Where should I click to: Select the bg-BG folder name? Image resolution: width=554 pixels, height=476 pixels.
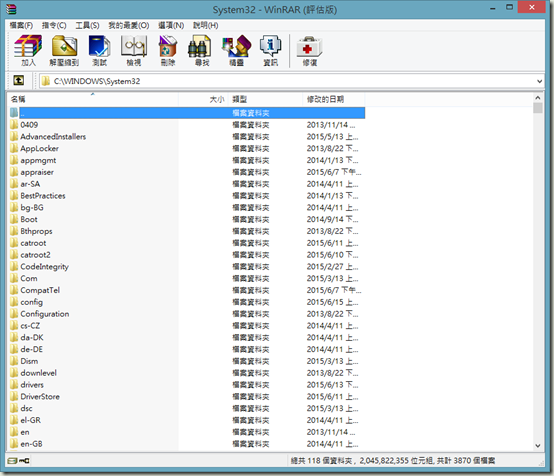coord(32,207)
